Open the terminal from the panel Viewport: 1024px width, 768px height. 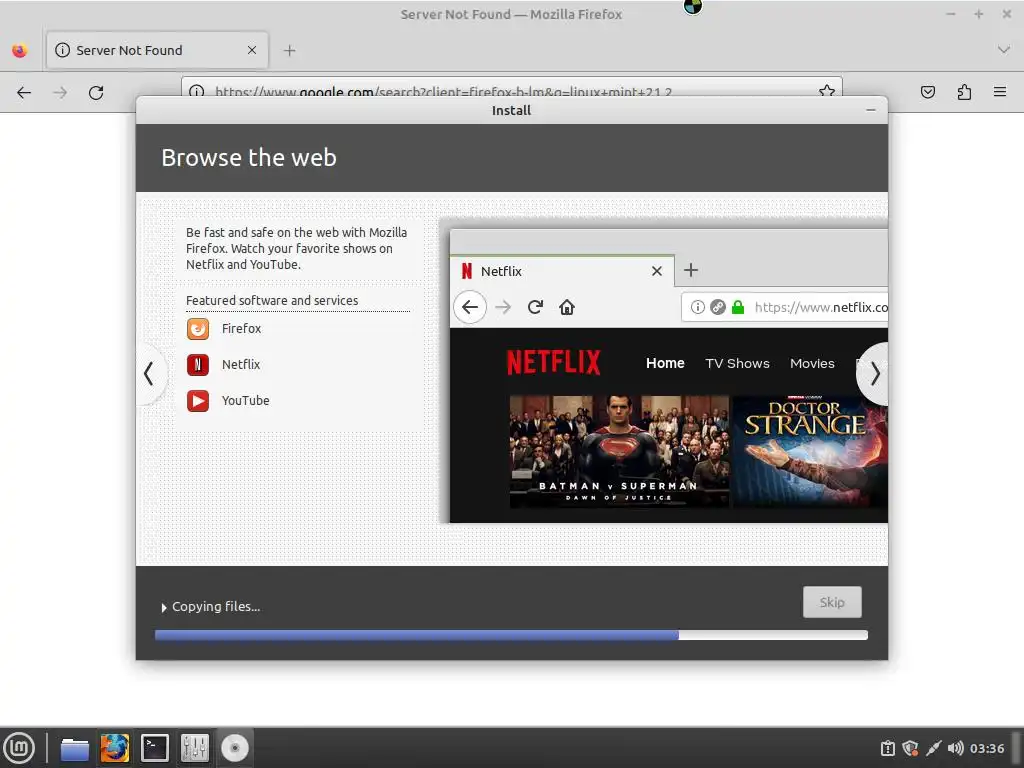[x=155, y=748]
